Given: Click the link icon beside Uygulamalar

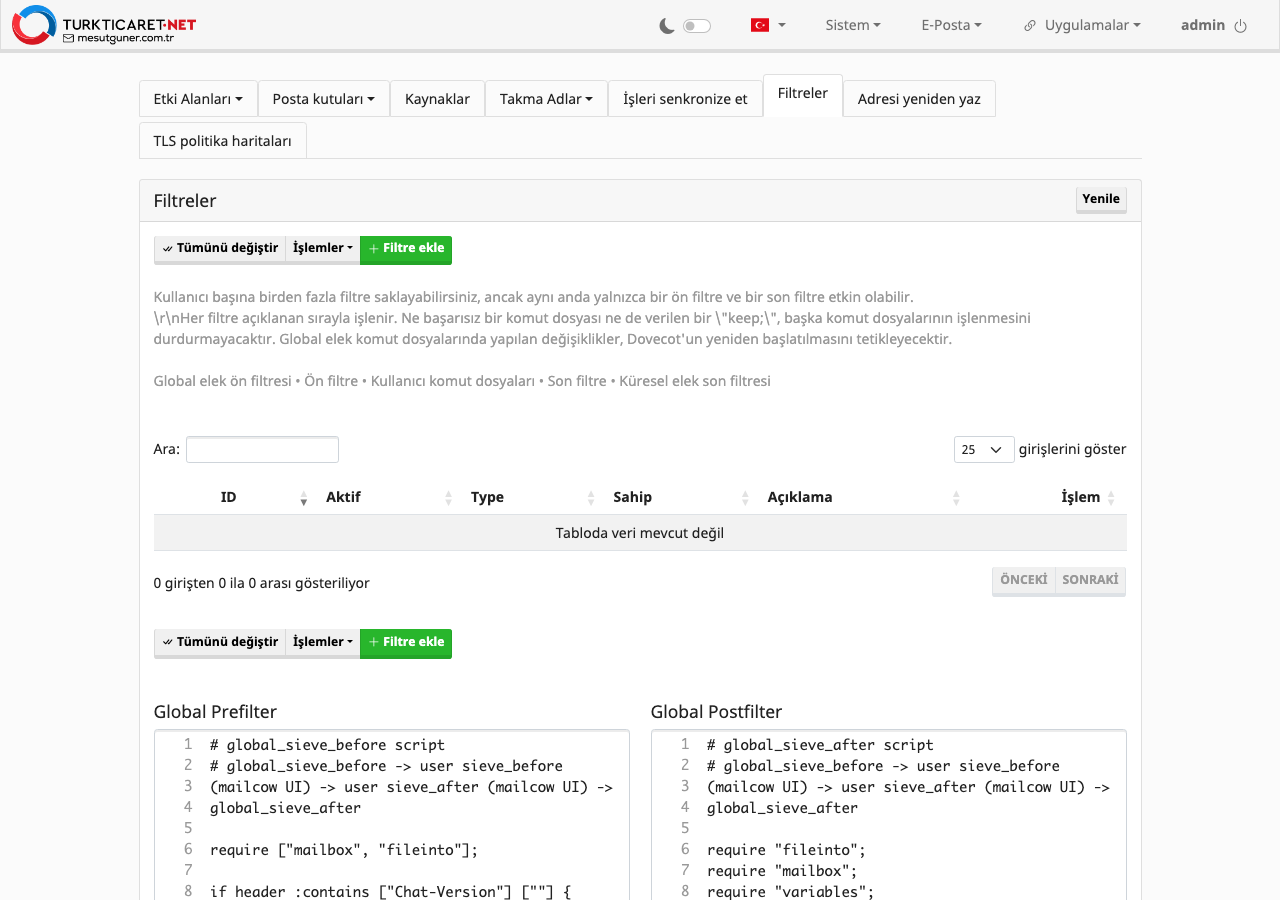Looking at the screenshot, I should 1030,26.
